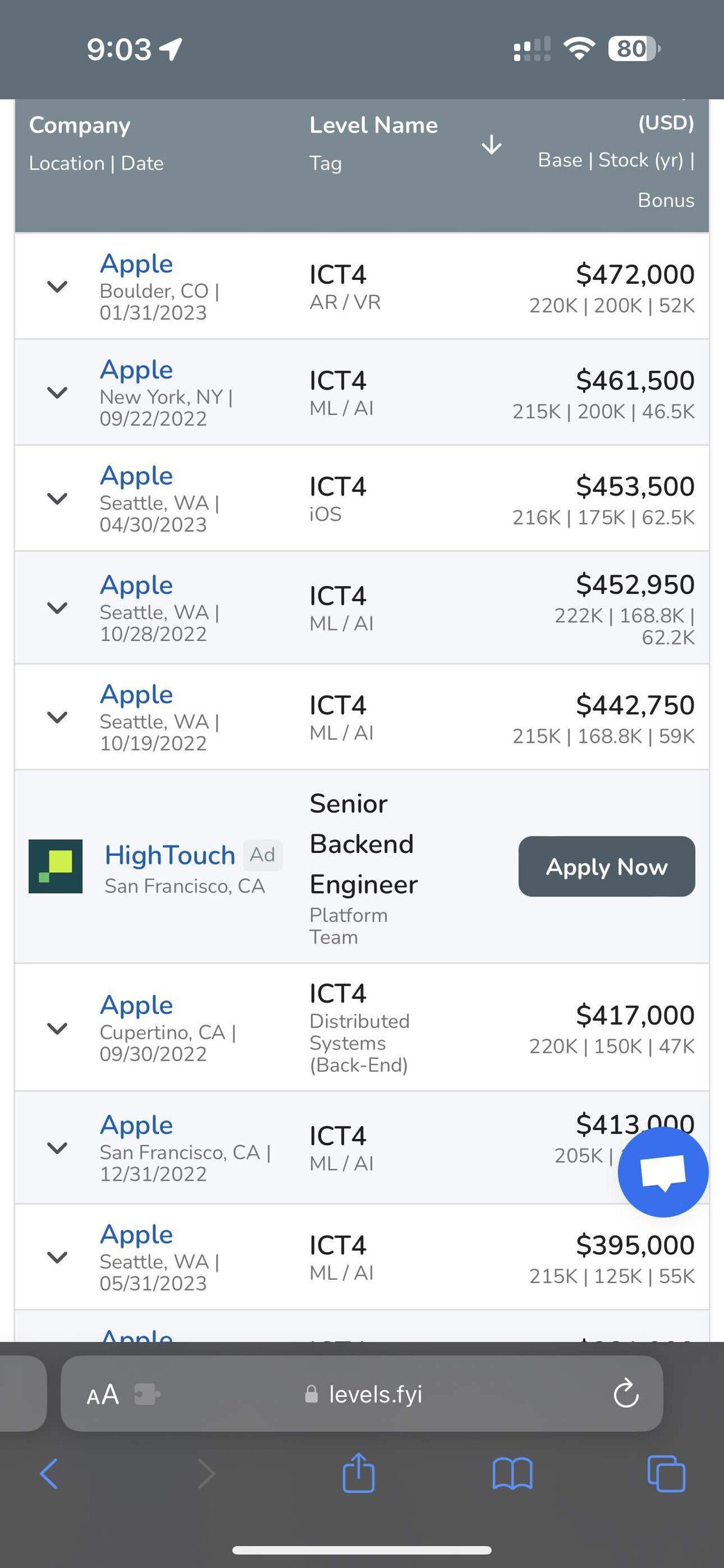Screen dimensions: 724x1568
Task: Expand the 04/30/2023 Seattle row
Action: pos(57,498)
